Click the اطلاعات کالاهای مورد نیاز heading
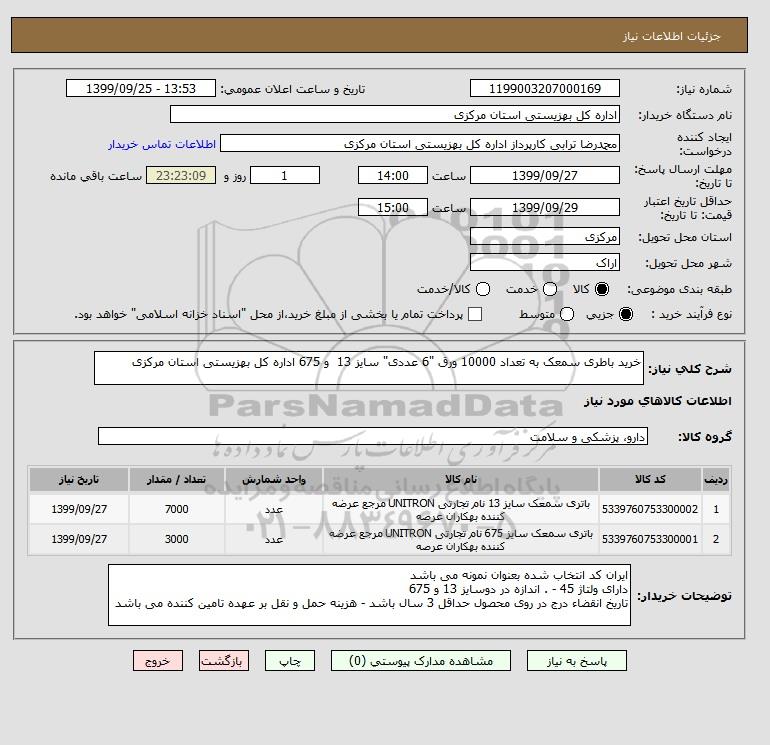Screen dimensions: 770x745 [x=658, y=401]
